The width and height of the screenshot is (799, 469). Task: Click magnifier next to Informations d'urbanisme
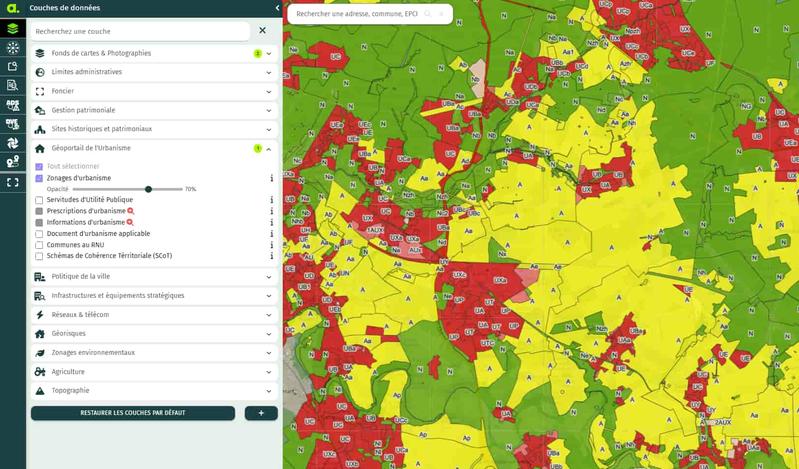130,222
